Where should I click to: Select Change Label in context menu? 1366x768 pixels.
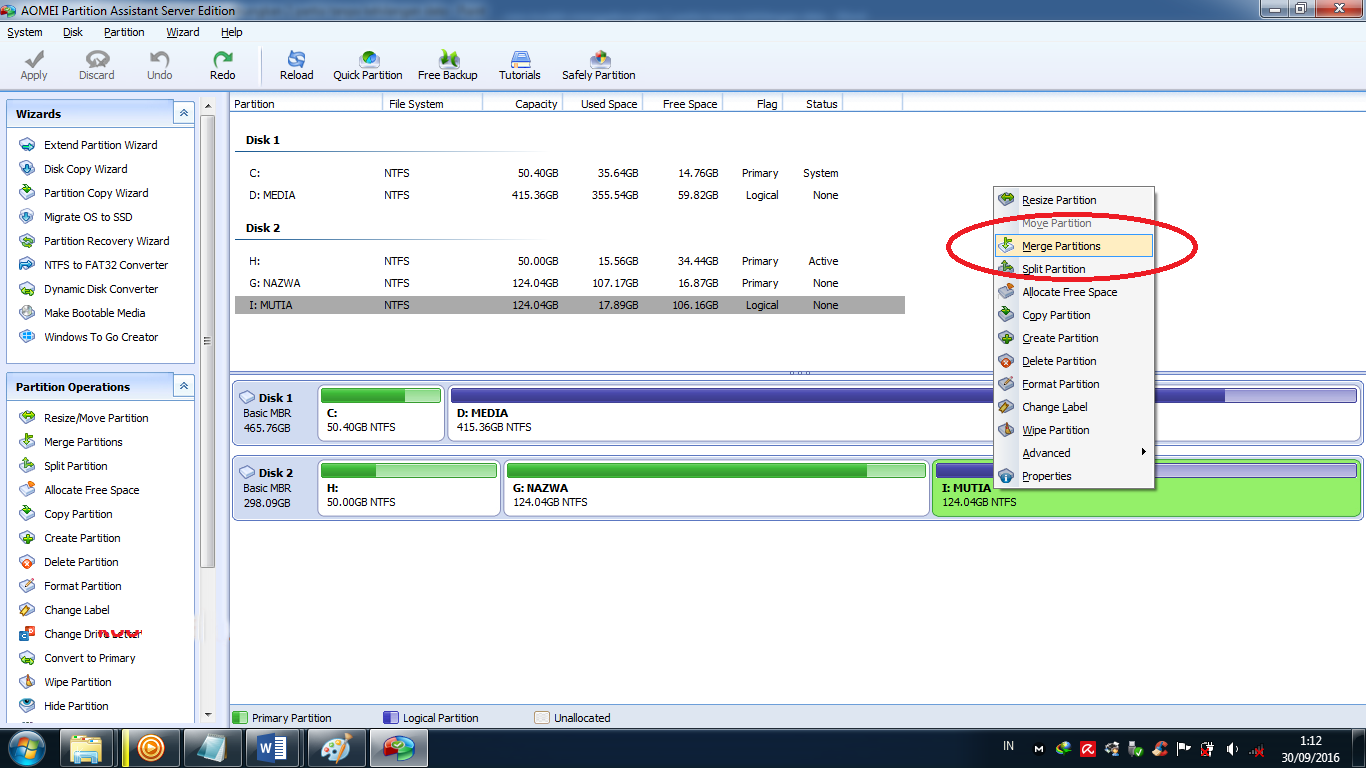1075,407
